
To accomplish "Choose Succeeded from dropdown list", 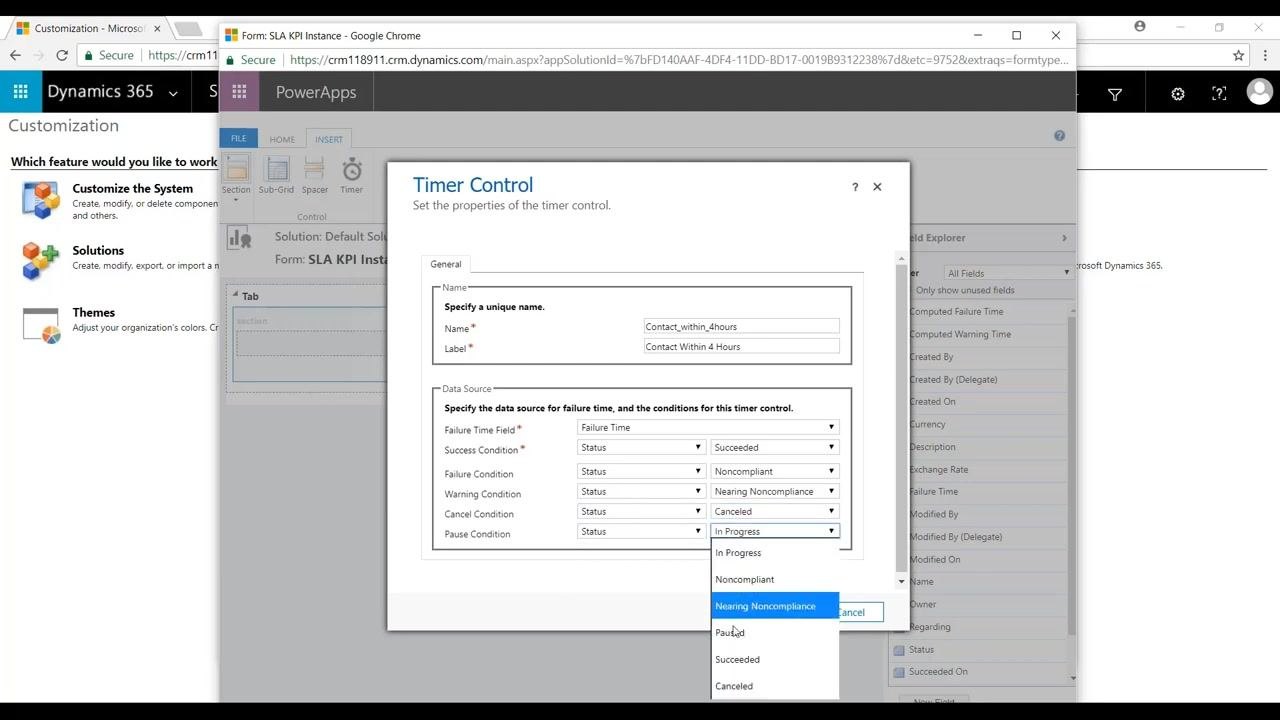I will pyautogui.click(x=775, y=660).
